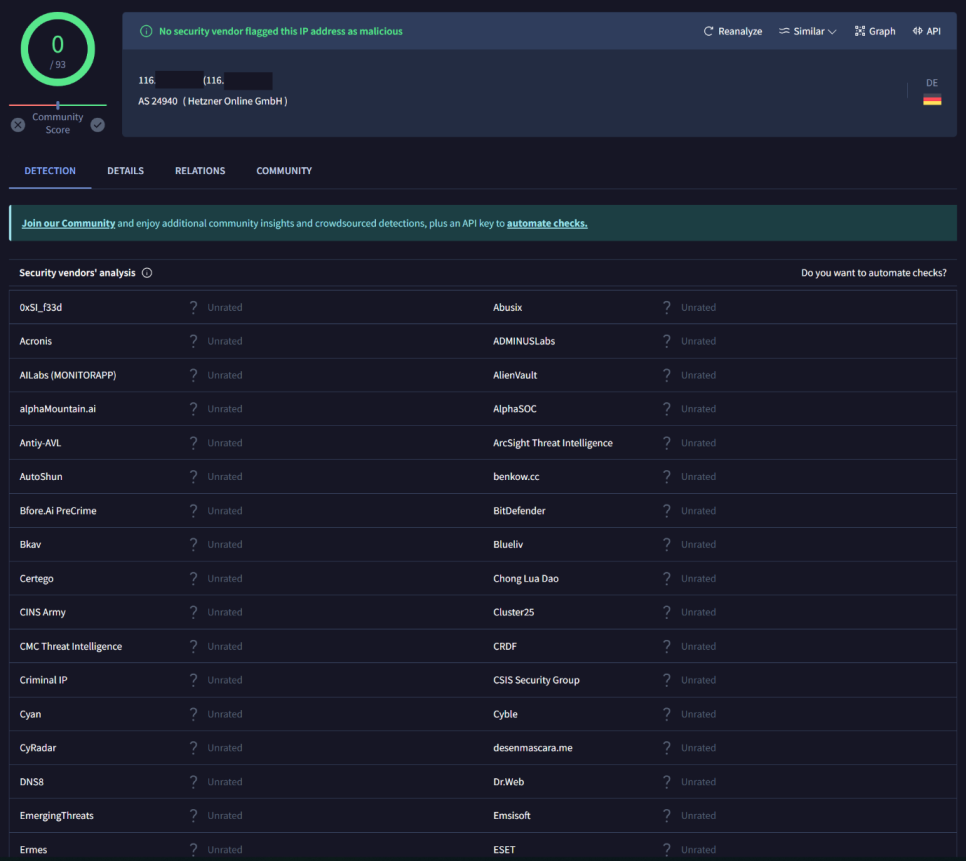Click the 'Cyble' vendor name
This screenshot has height=861, width=966.
coord(505,714)
